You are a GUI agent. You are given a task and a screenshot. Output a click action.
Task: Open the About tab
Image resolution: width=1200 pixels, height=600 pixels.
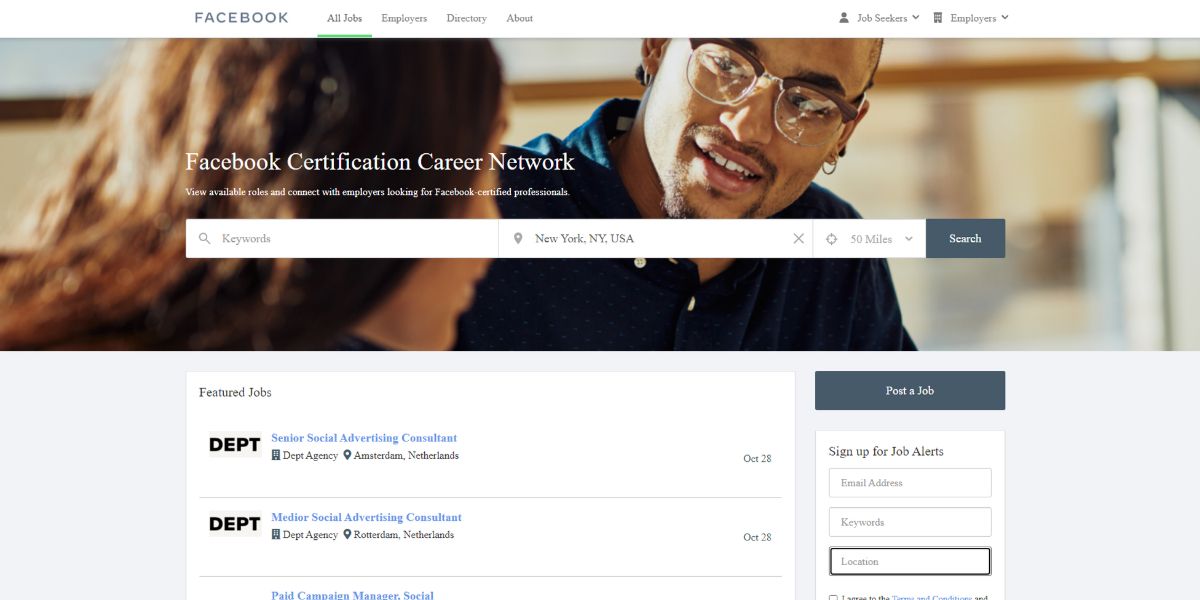click(520, 18)
